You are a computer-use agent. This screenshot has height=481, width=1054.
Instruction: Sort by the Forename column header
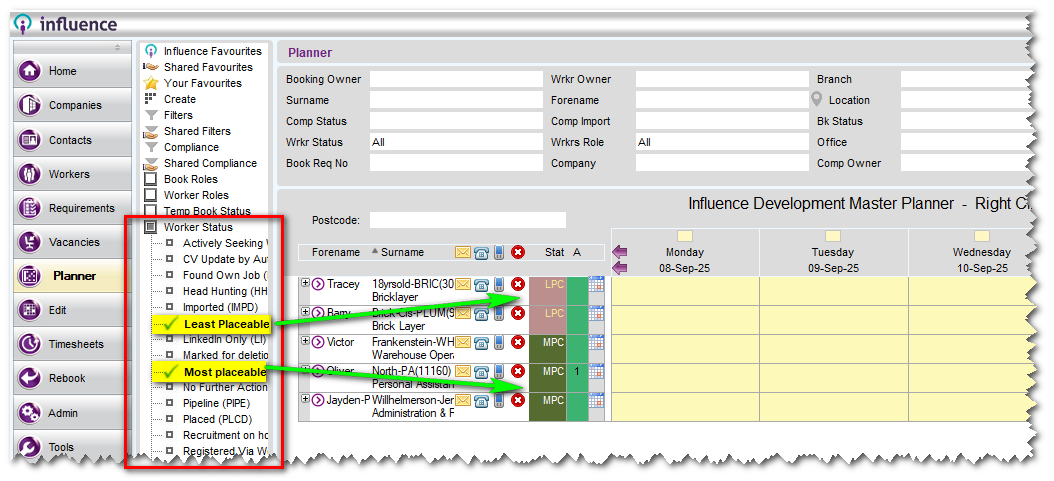[x=335, y=253]
